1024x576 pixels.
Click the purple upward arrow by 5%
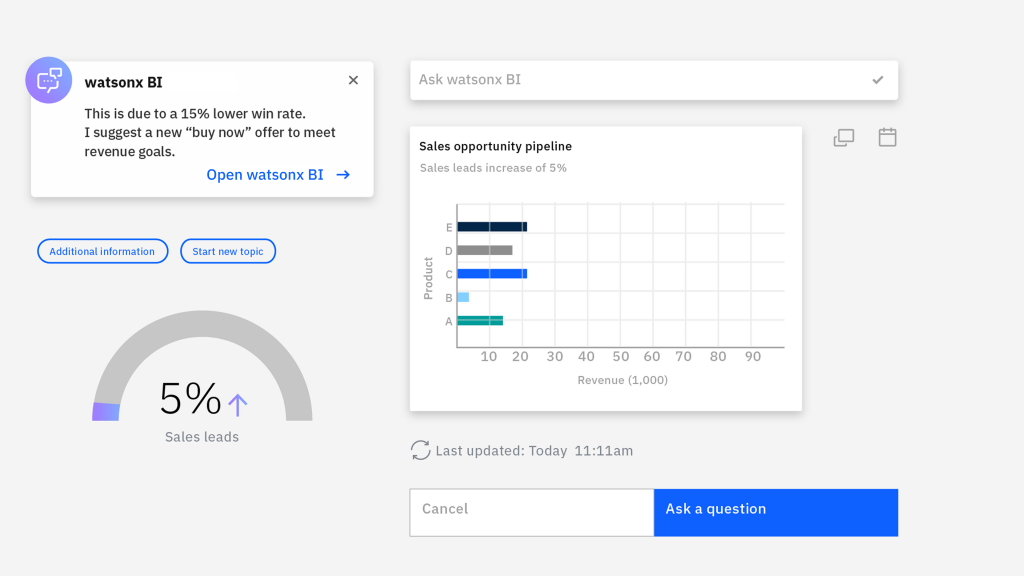tap(237, 404)
